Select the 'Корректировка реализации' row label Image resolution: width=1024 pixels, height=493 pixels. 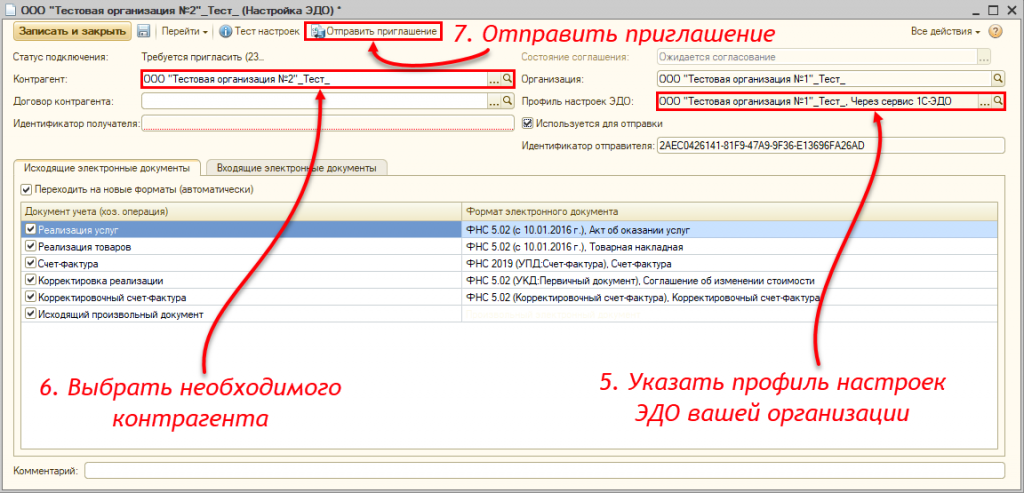point(101,281)
